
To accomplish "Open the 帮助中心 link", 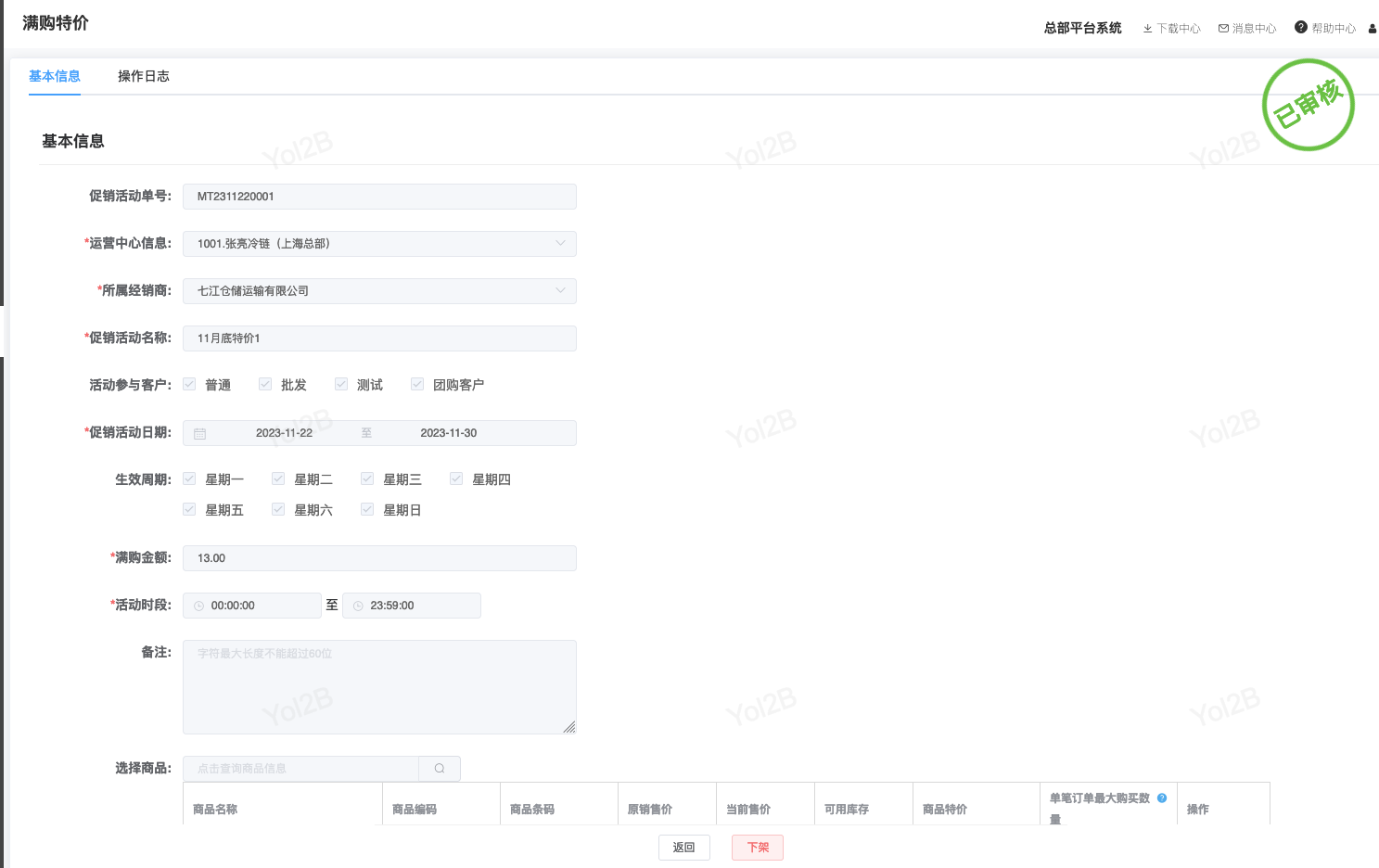I will (1334, 29).
